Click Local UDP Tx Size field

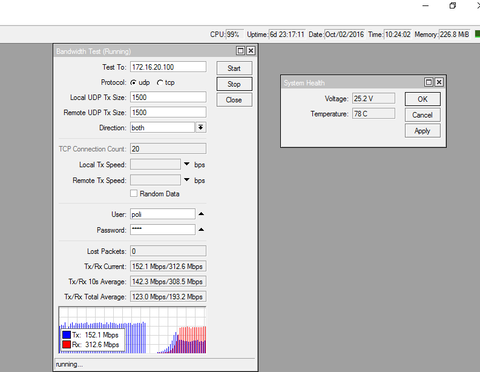point(168,97)
